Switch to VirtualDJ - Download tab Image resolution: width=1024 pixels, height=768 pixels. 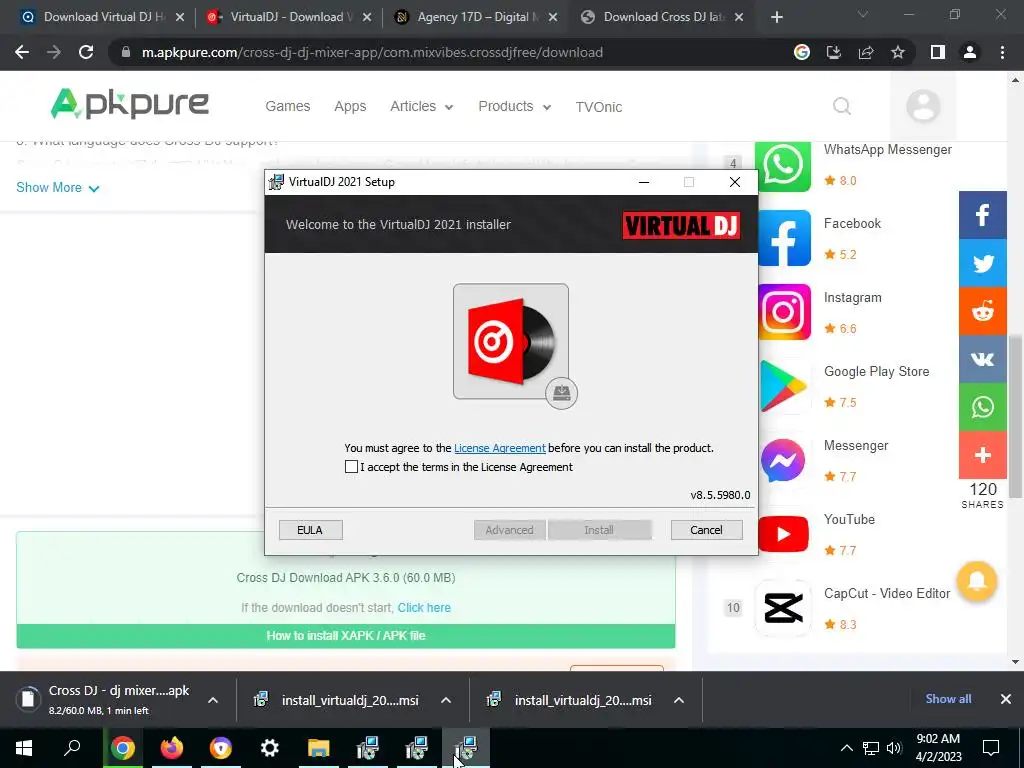click(x=287, y=17)
